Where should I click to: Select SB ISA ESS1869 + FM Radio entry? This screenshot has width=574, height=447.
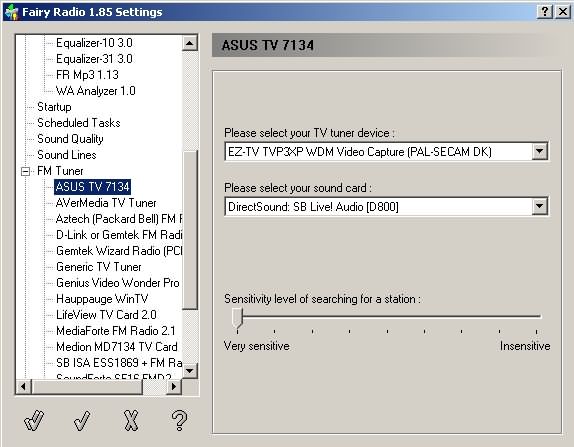119,363
